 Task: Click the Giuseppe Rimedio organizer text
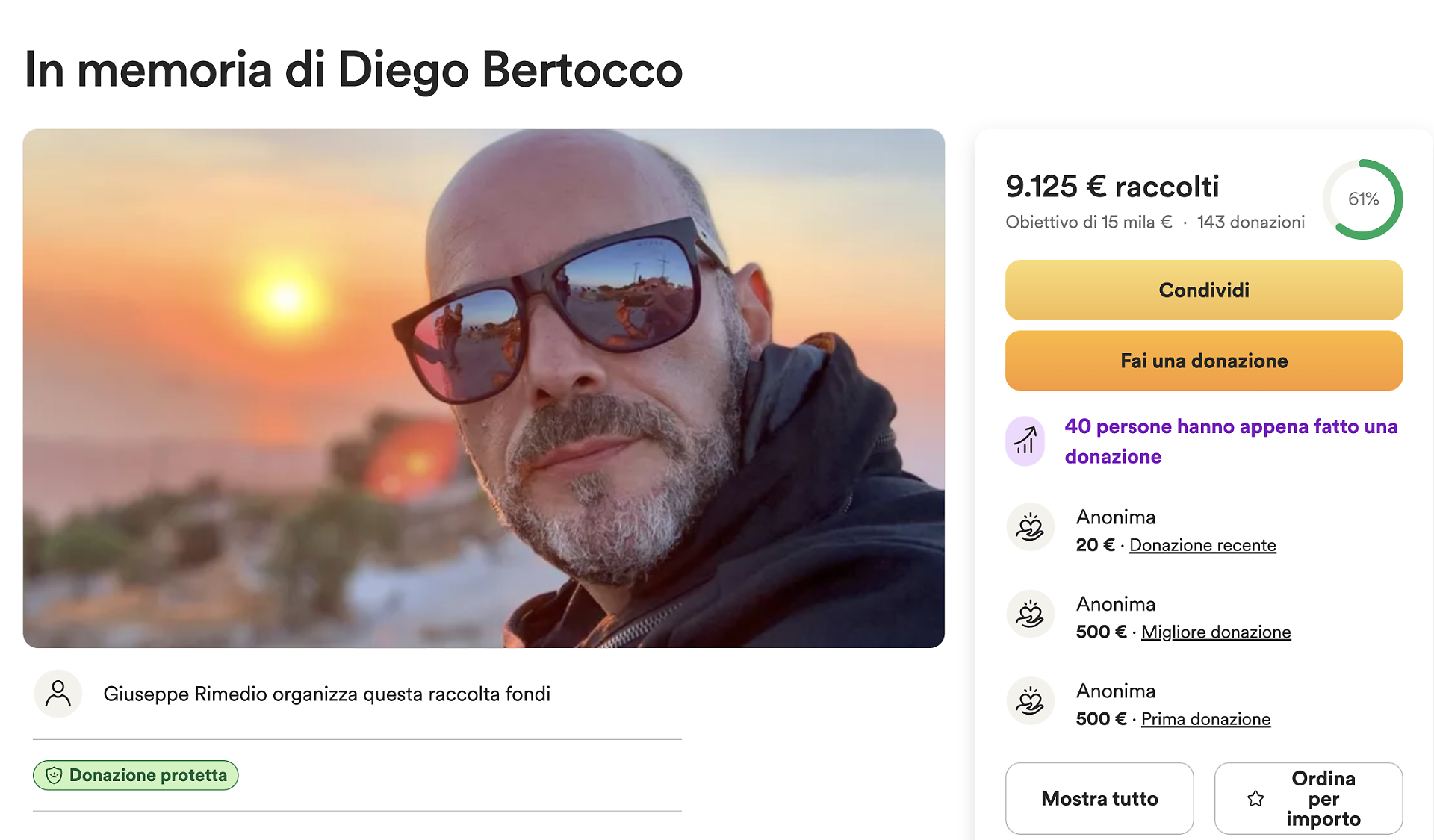click(326, 694)
